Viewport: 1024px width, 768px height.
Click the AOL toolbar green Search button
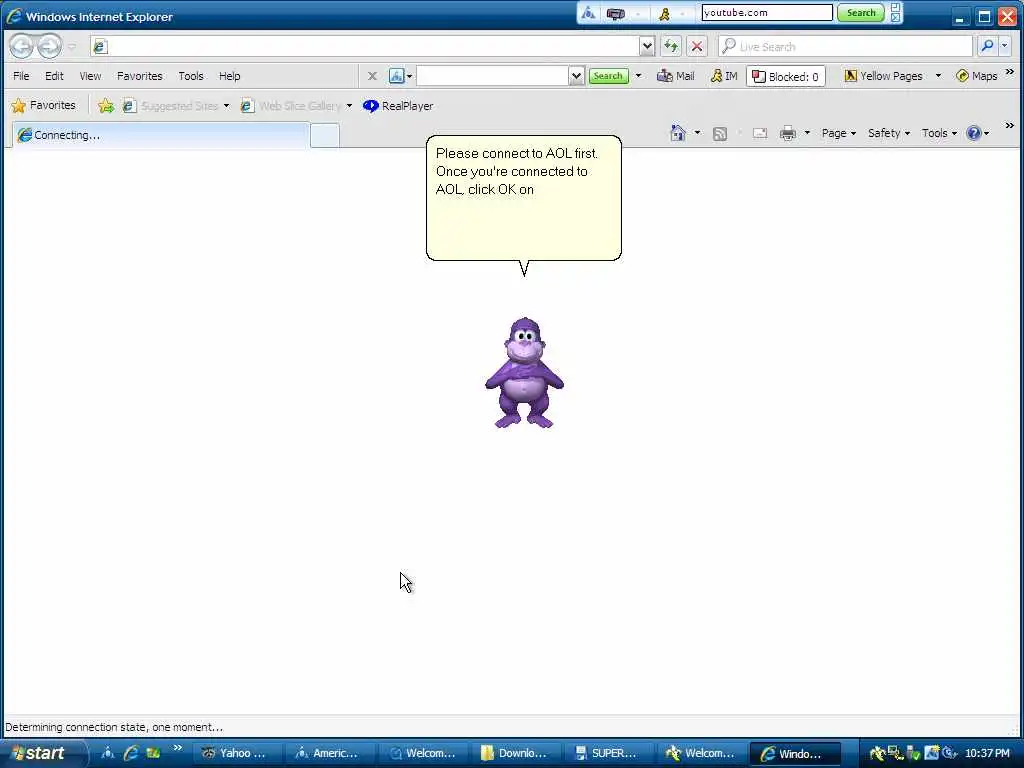click(x=608, y=76)
